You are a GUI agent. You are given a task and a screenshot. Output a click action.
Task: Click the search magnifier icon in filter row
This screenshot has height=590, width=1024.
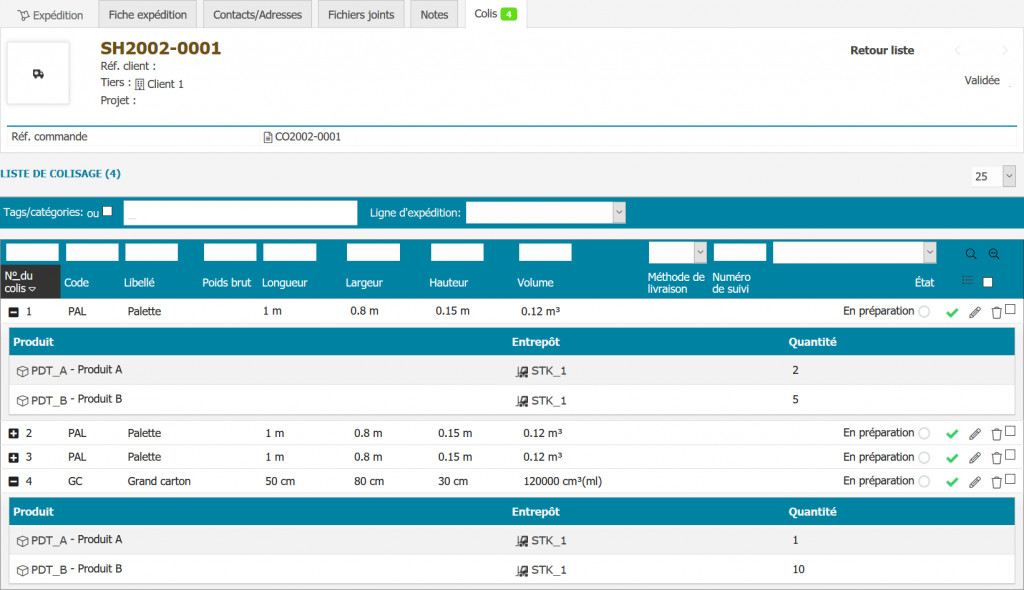[x=971, y=254]
